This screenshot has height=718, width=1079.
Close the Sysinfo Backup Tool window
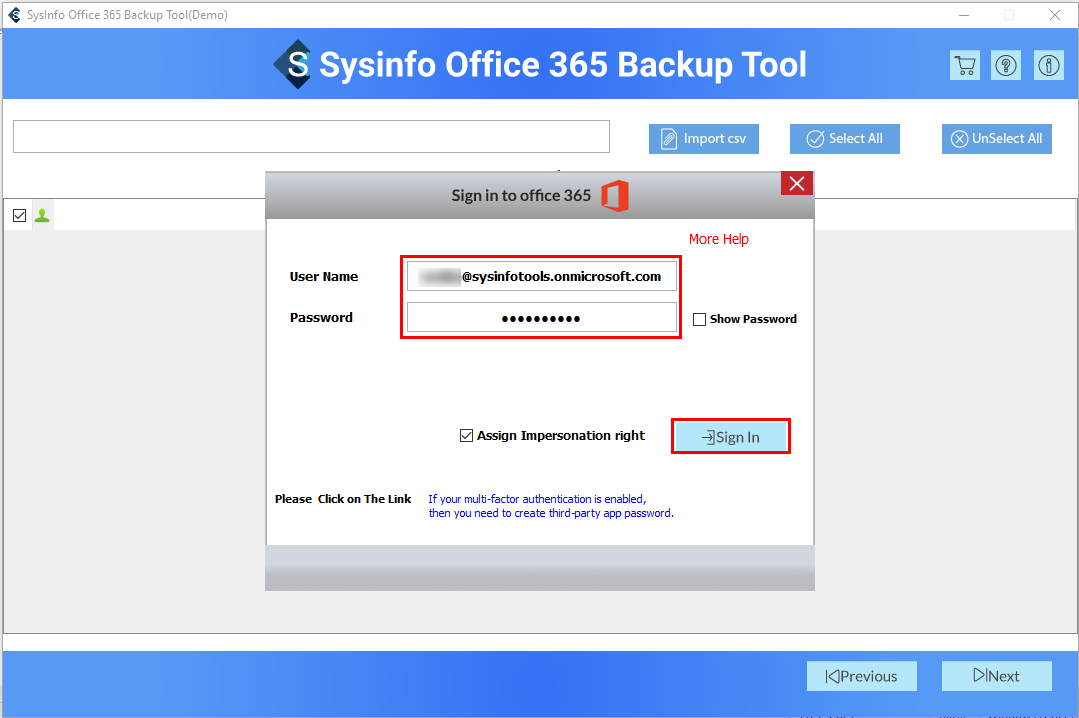coord(1054,14)
